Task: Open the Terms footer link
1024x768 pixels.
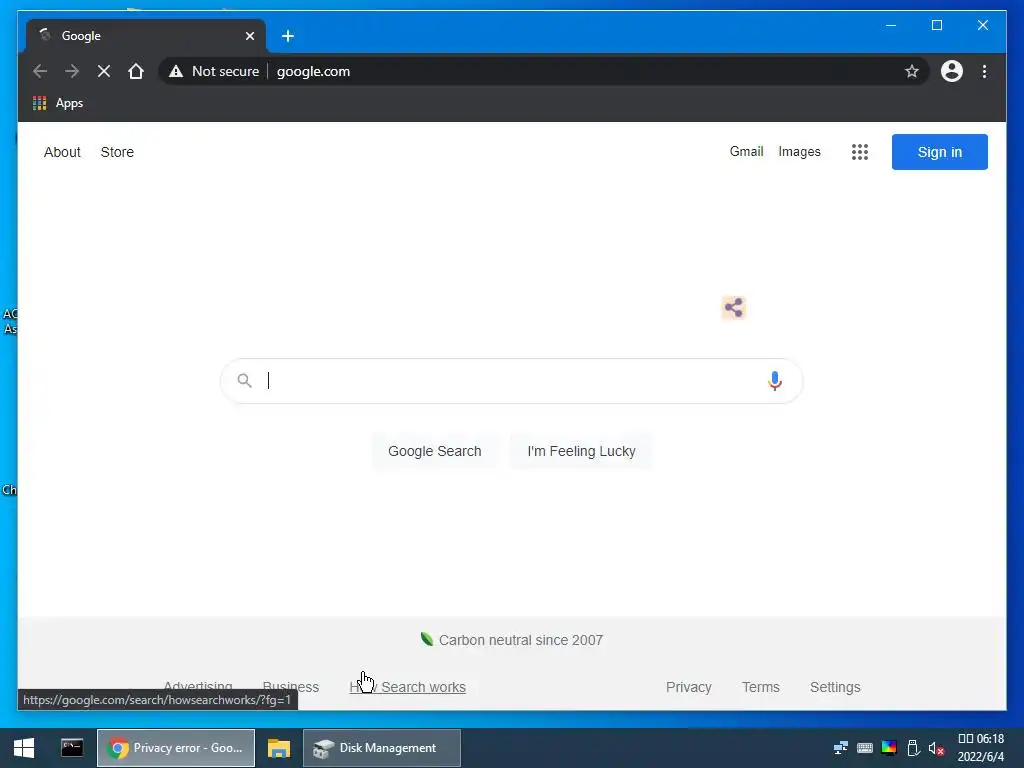Action: click(x=761, y=687)
